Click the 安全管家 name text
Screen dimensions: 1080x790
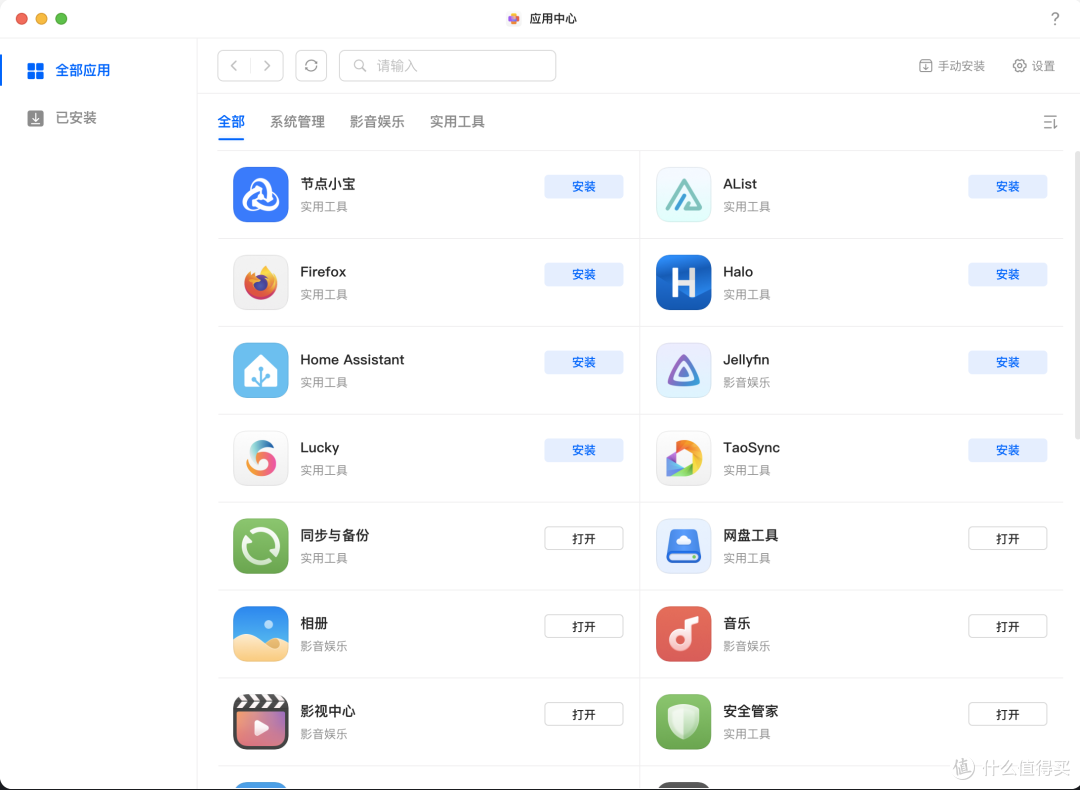[751, 711]
